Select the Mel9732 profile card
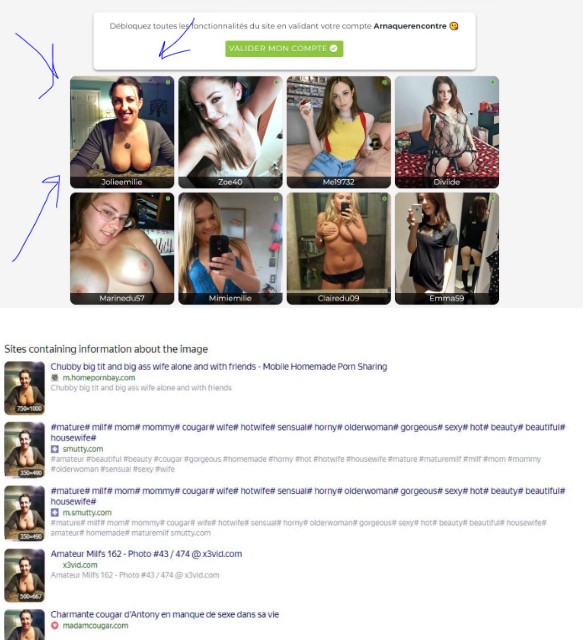This screenshot has width=584, height=640. tap(339, 132)
